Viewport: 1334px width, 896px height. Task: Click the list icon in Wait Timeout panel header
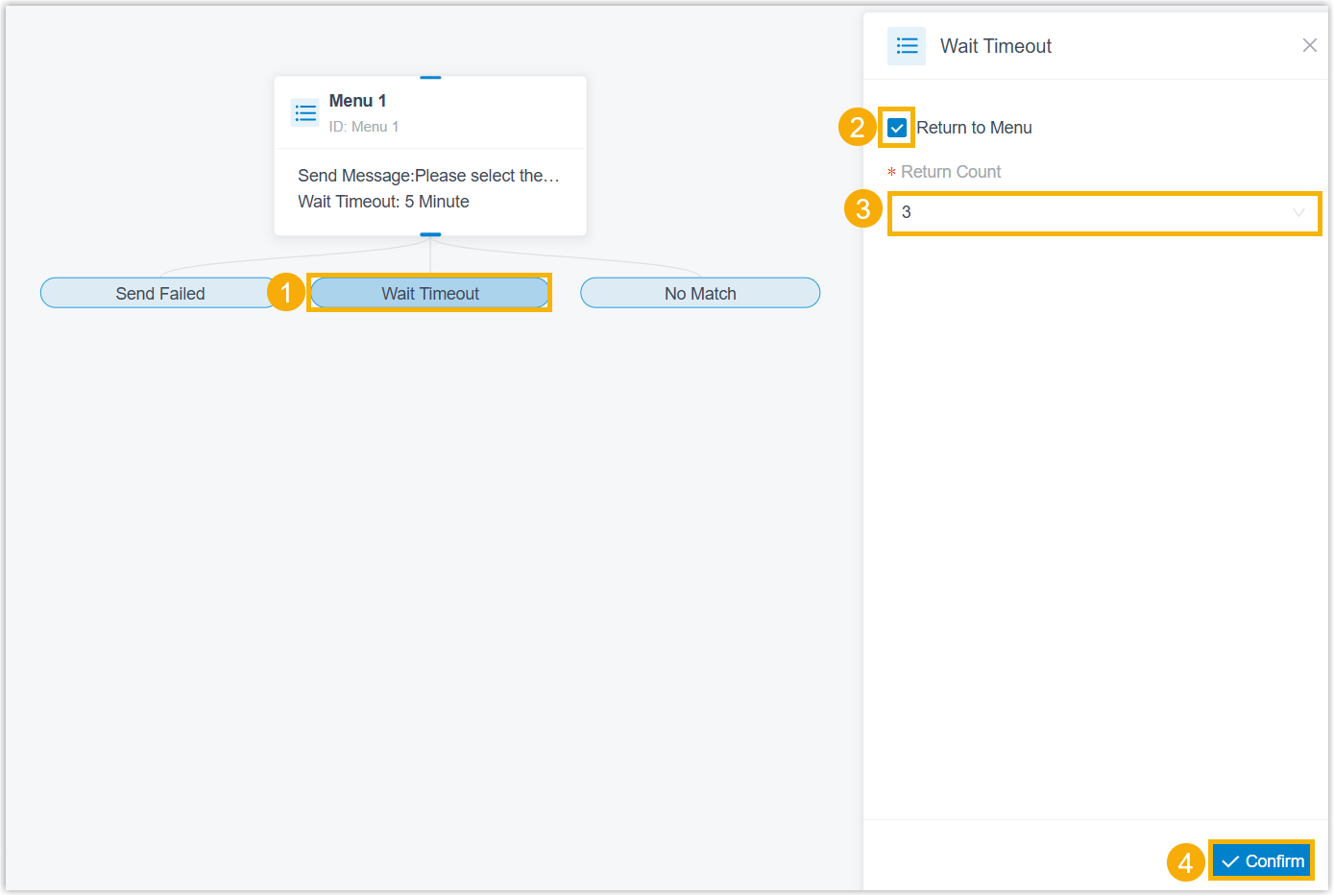[x=907, y=46]
